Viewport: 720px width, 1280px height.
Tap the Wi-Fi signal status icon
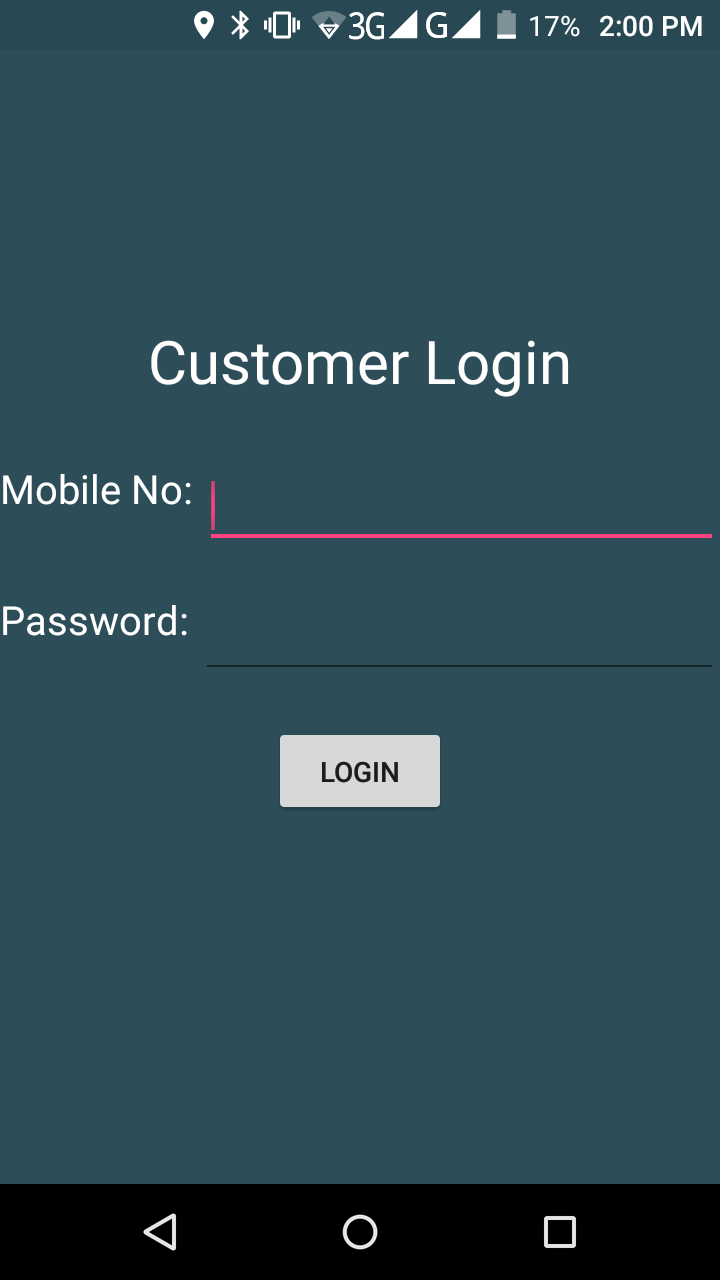(328, 26)
